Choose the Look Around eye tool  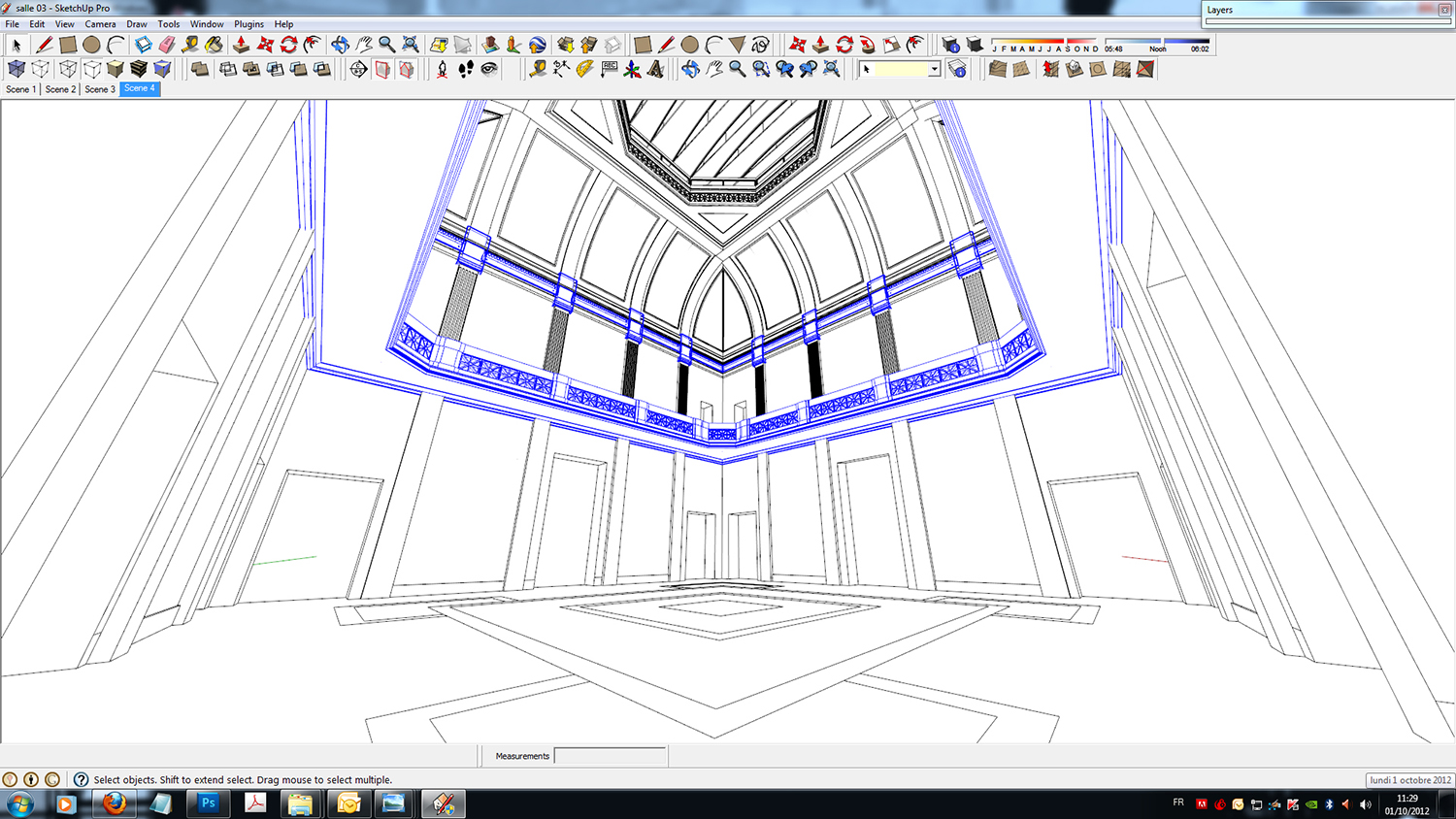tap(489, 69)
